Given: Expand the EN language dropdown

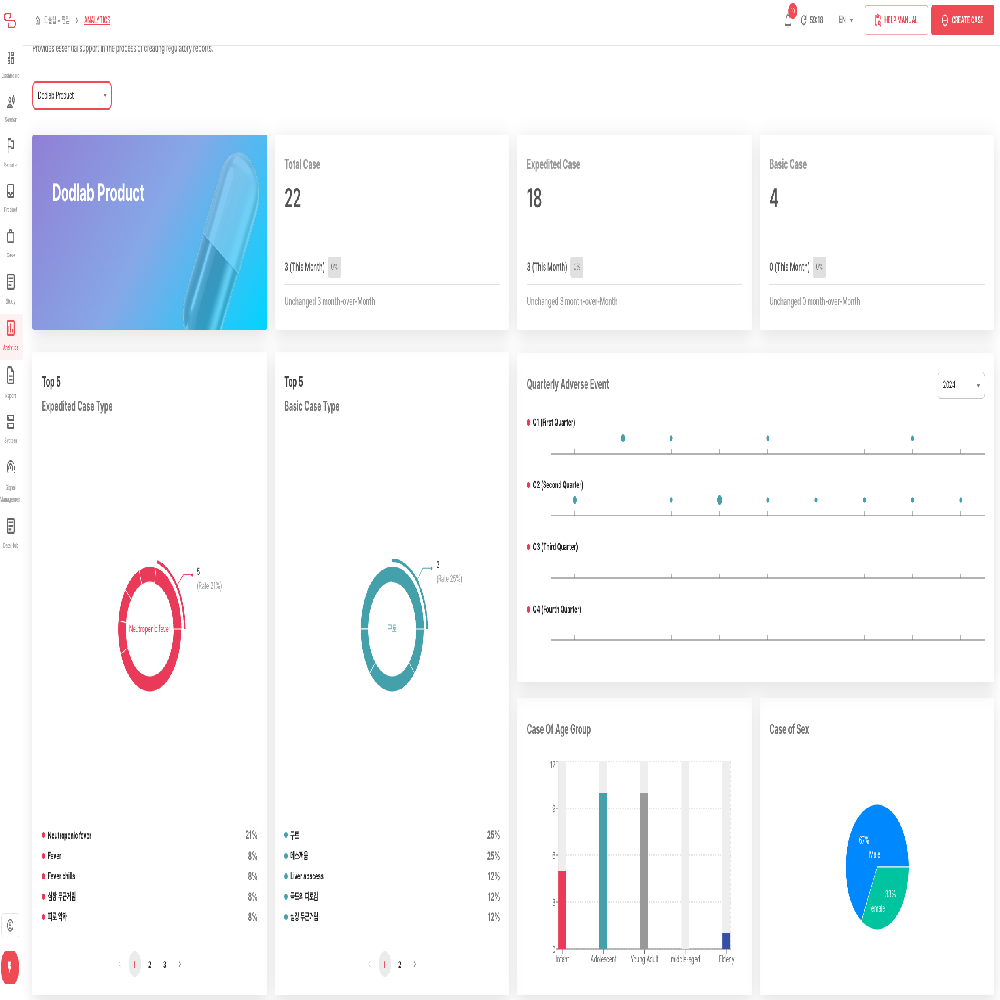Looking at the screenshot, I should [x=843, y=19].
